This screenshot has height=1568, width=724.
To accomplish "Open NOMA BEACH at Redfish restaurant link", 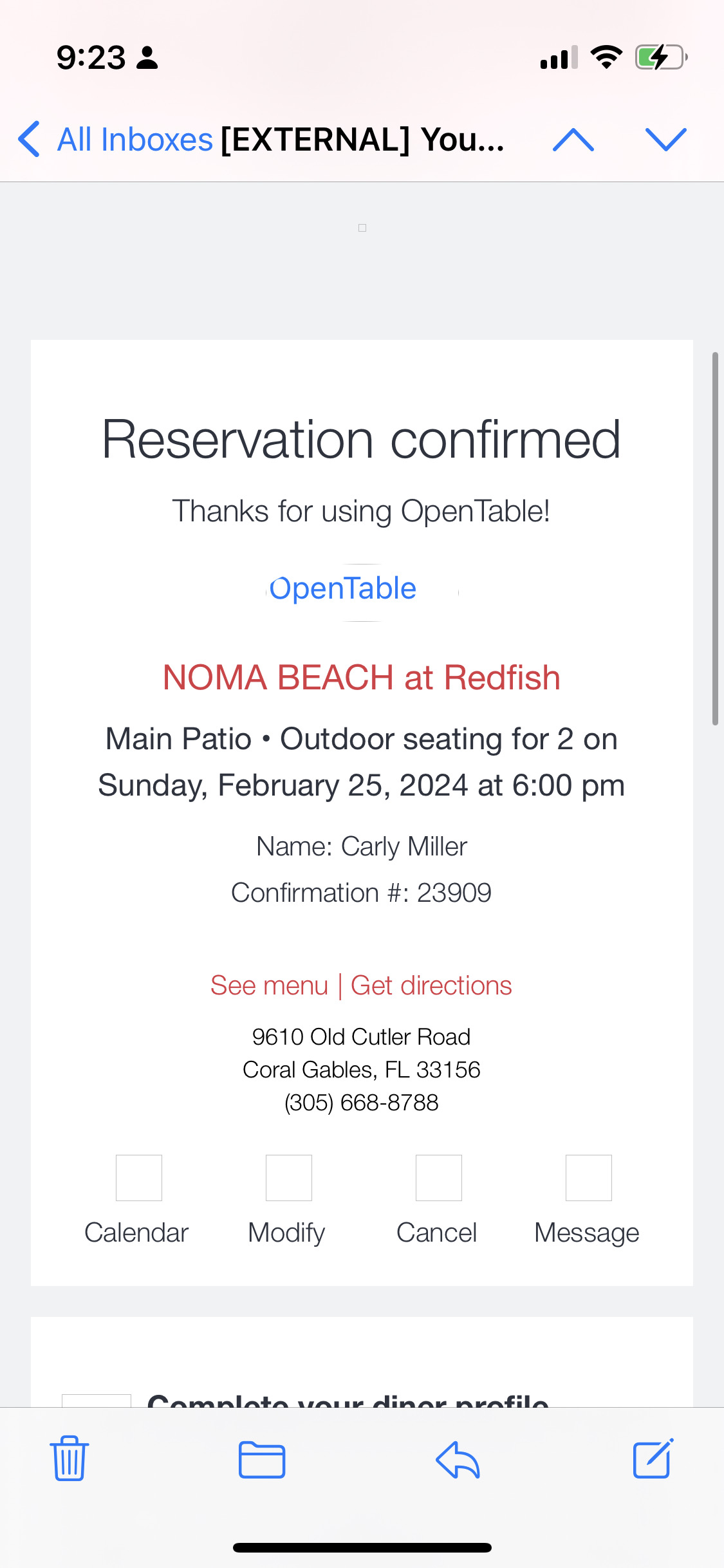I will (361, 678).
